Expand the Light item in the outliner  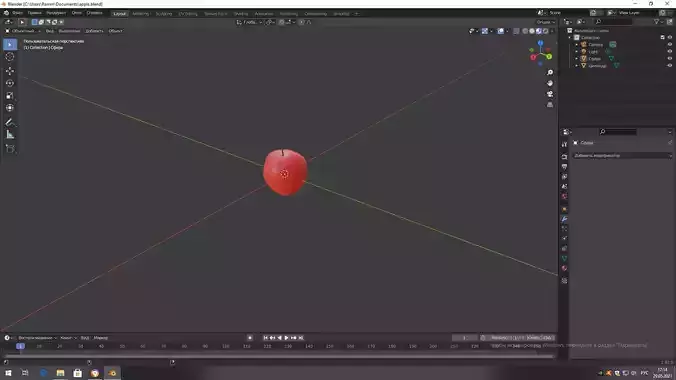(577, 51)
